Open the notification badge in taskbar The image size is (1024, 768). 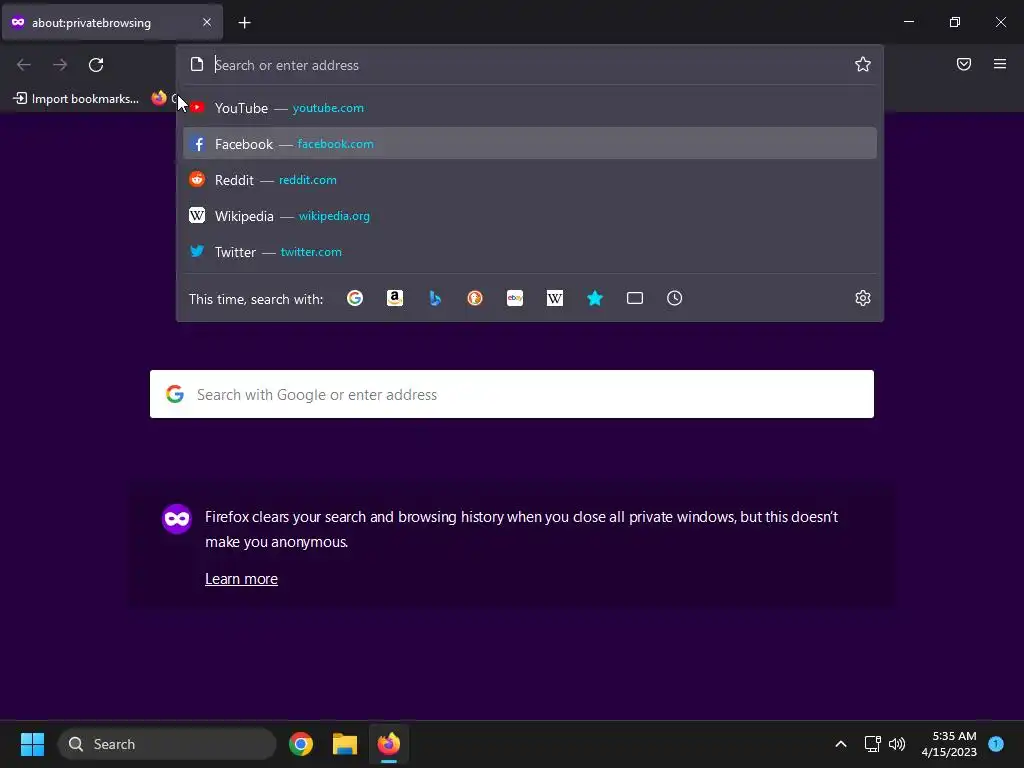coord(996,744)
